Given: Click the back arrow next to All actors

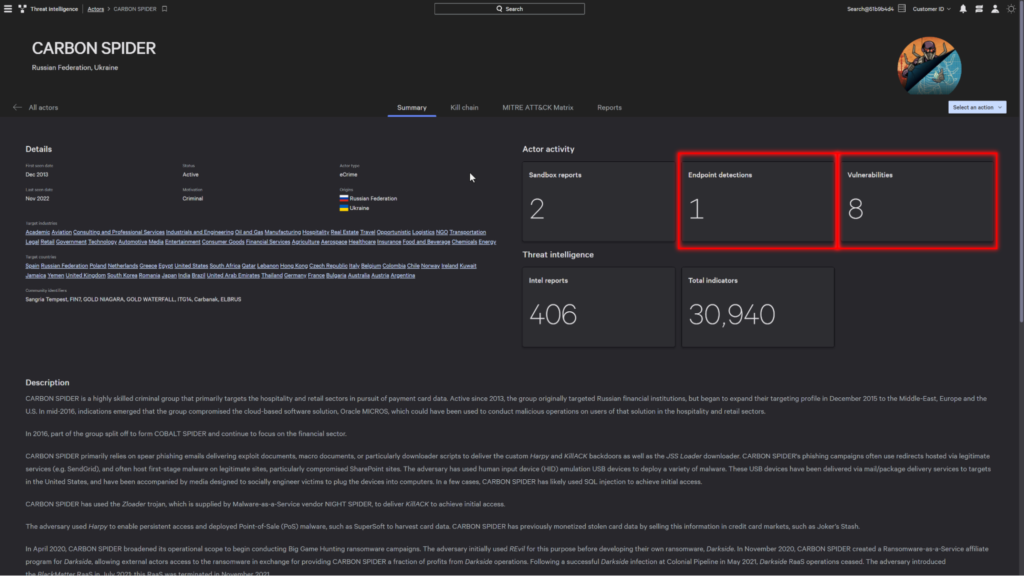Looking at the screenshot, I should pos(16,107).
